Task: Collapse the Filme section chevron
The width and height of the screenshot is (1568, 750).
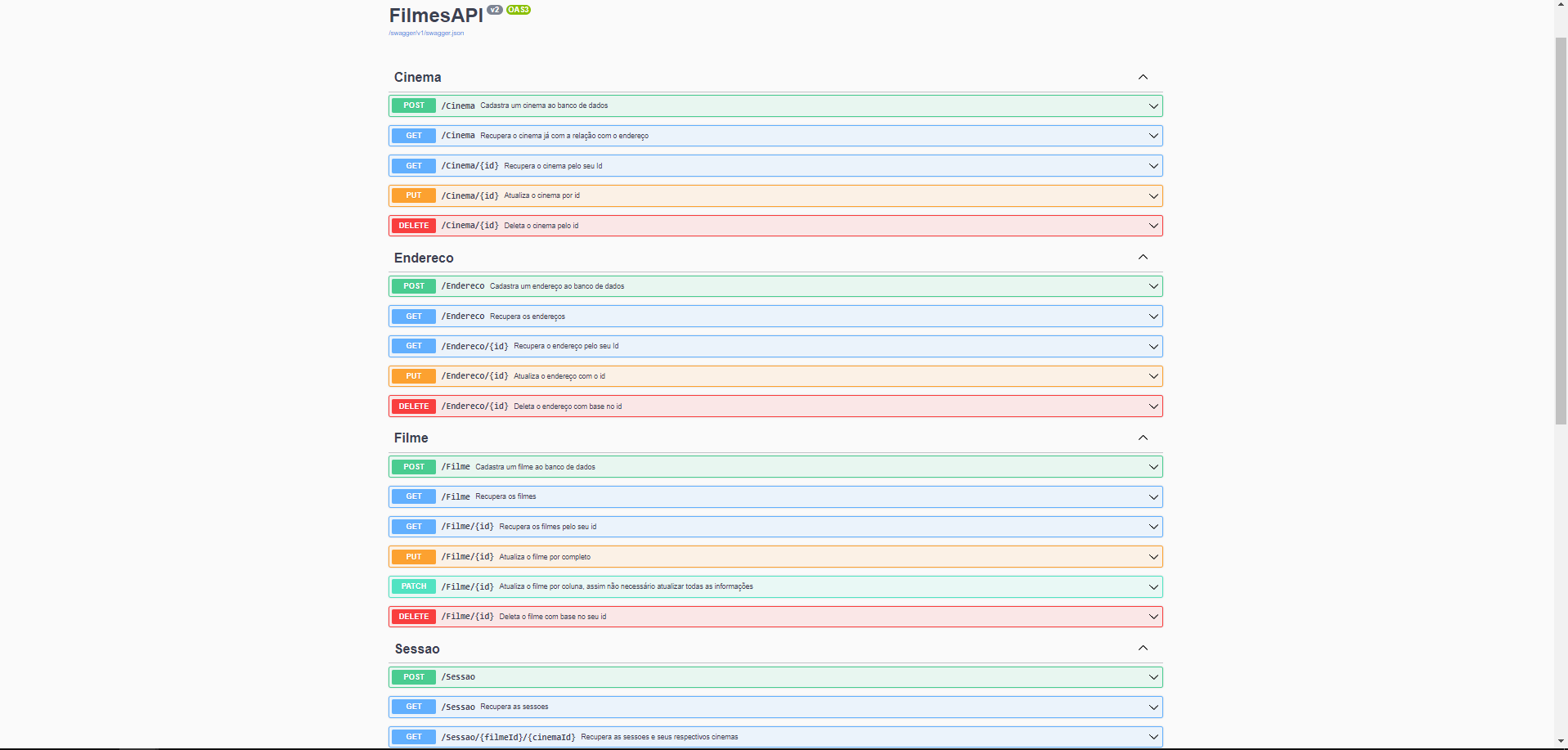Action: pyautogui.click(x=1143, y=438)
